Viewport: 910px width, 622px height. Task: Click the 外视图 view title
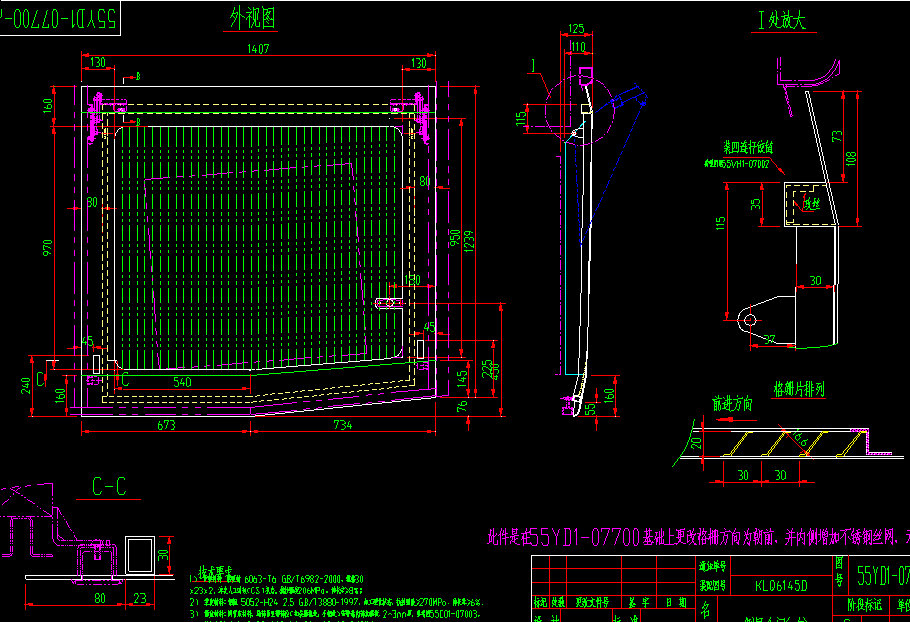[x=252, y=17]
